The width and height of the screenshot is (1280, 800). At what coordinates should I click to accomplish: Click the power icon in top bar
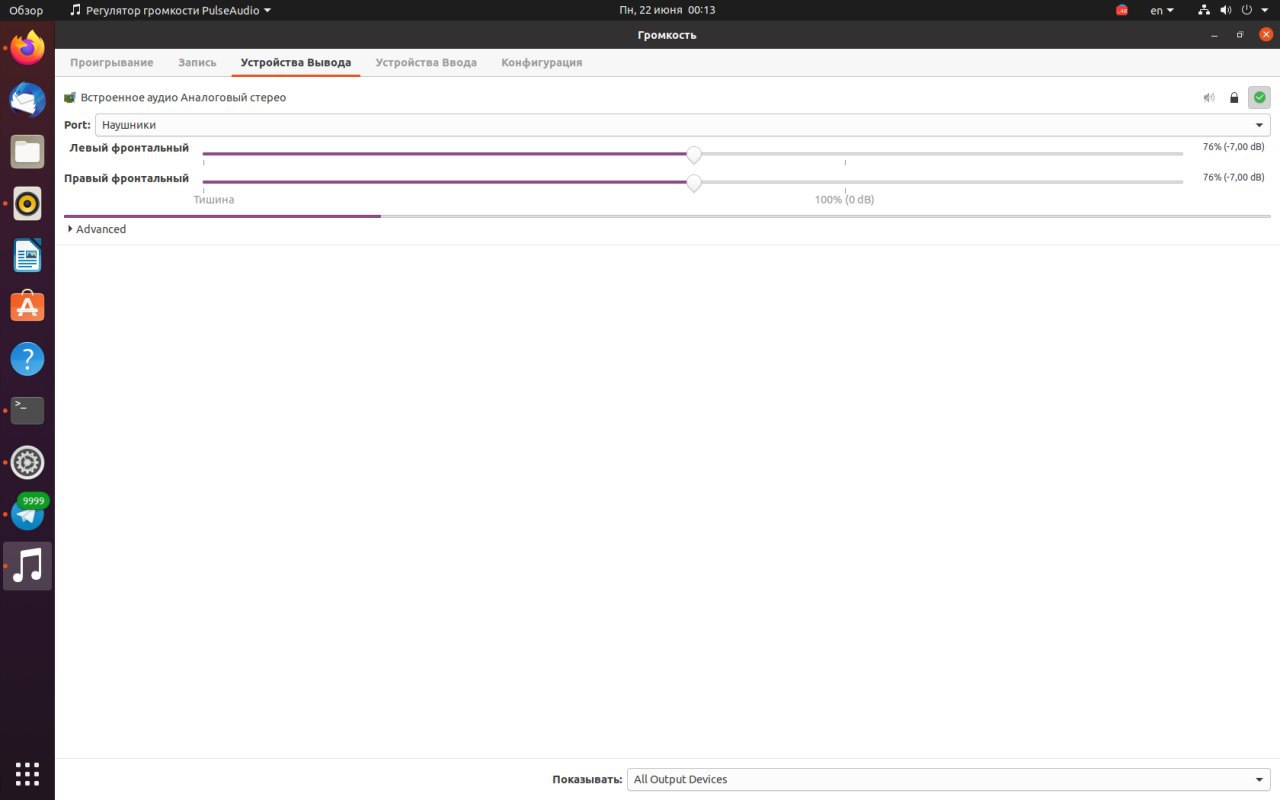click(1247, 10)
